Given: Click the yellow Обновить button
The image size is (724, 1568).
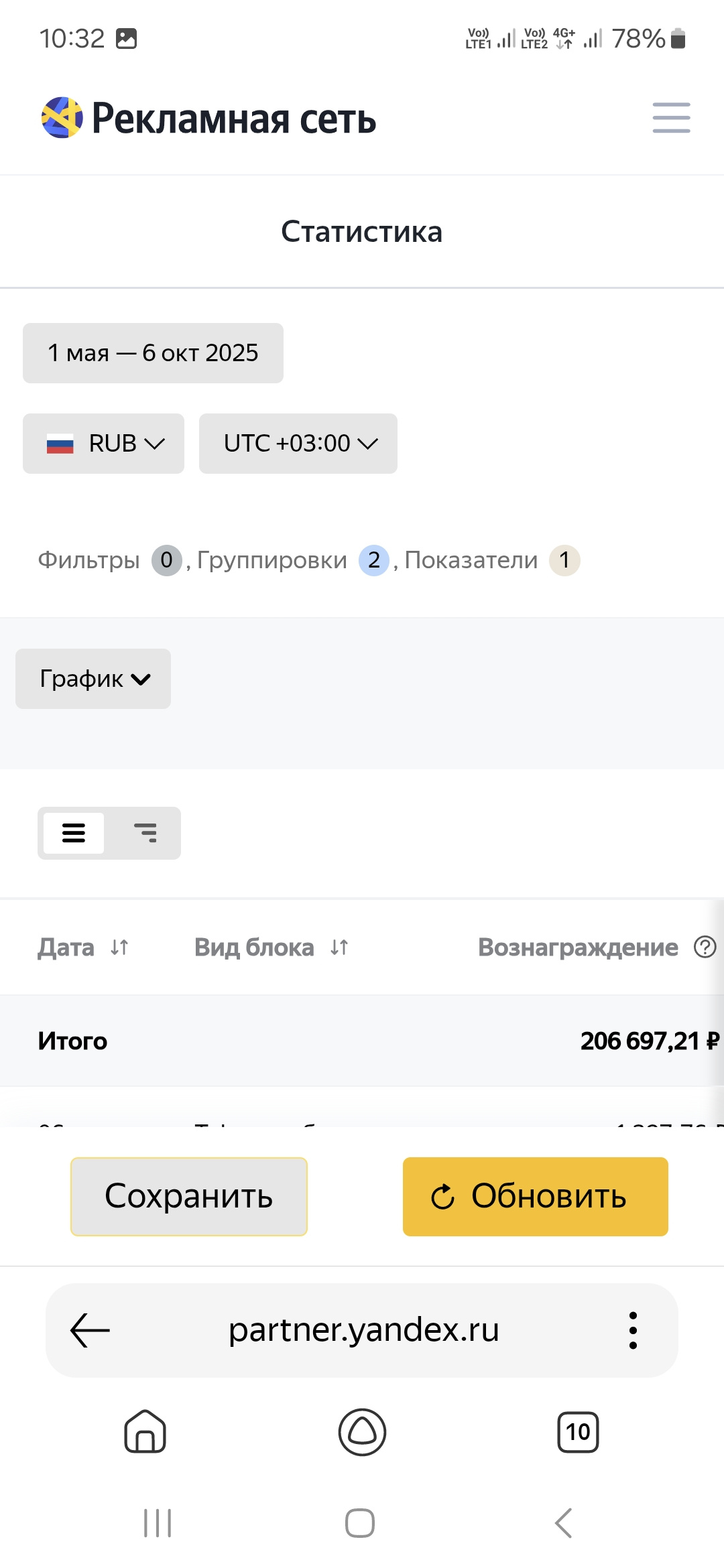Looking at the screenshot, I should [x=535, y=1197].
